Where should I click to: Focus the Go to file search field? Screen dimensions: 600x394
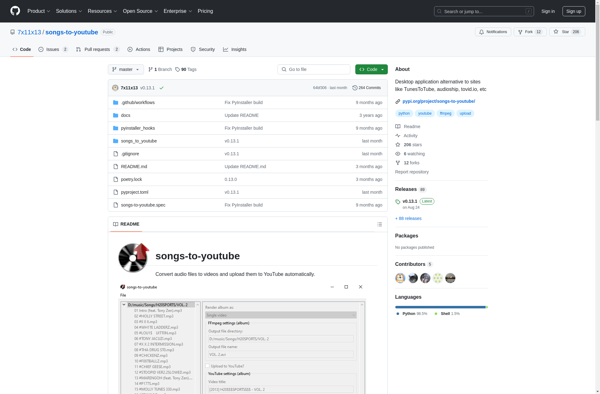click(314, 69)
